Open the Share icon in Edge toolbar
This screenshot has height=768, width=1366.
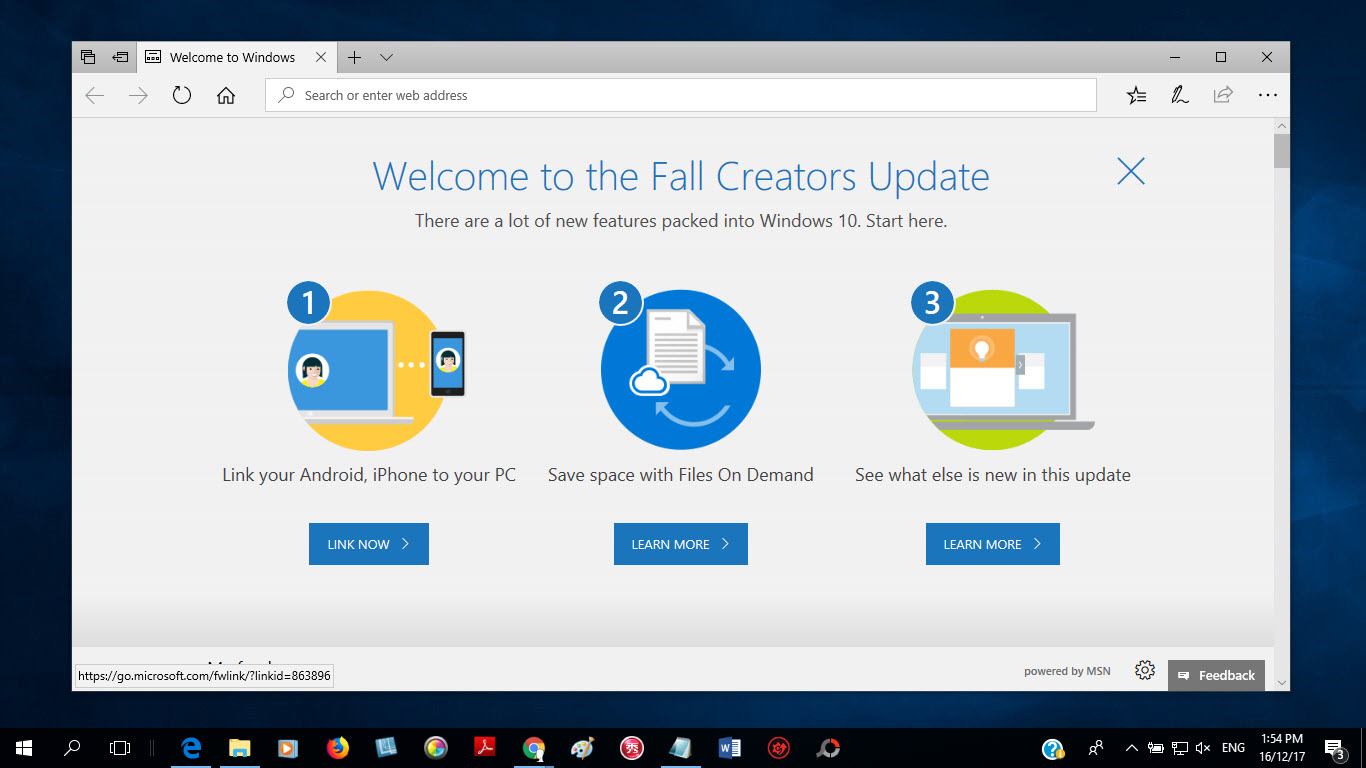click(1223, 95)
